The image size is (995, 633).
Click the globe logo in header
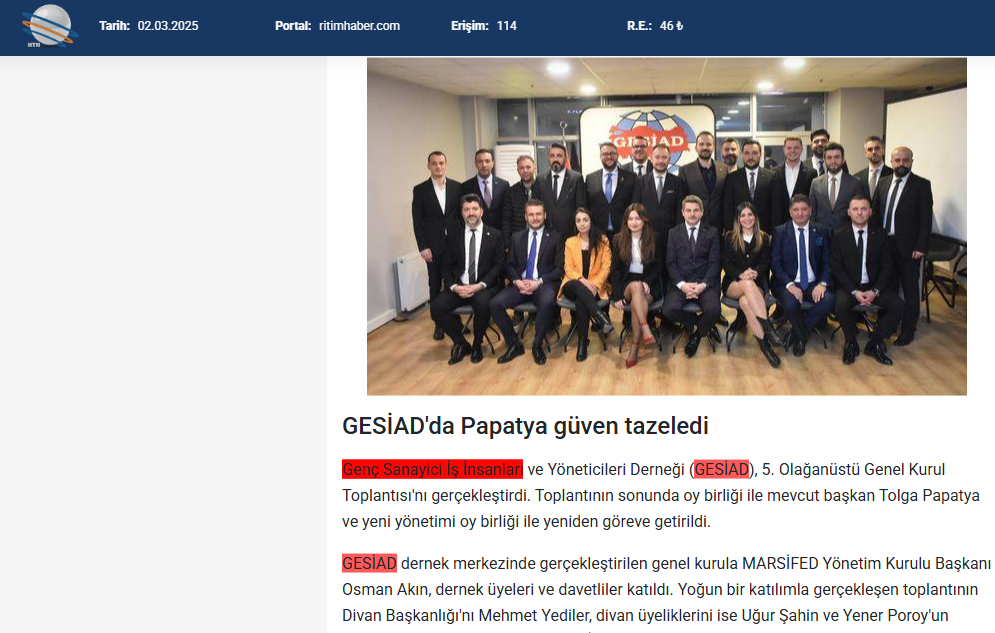click(49, 26)
